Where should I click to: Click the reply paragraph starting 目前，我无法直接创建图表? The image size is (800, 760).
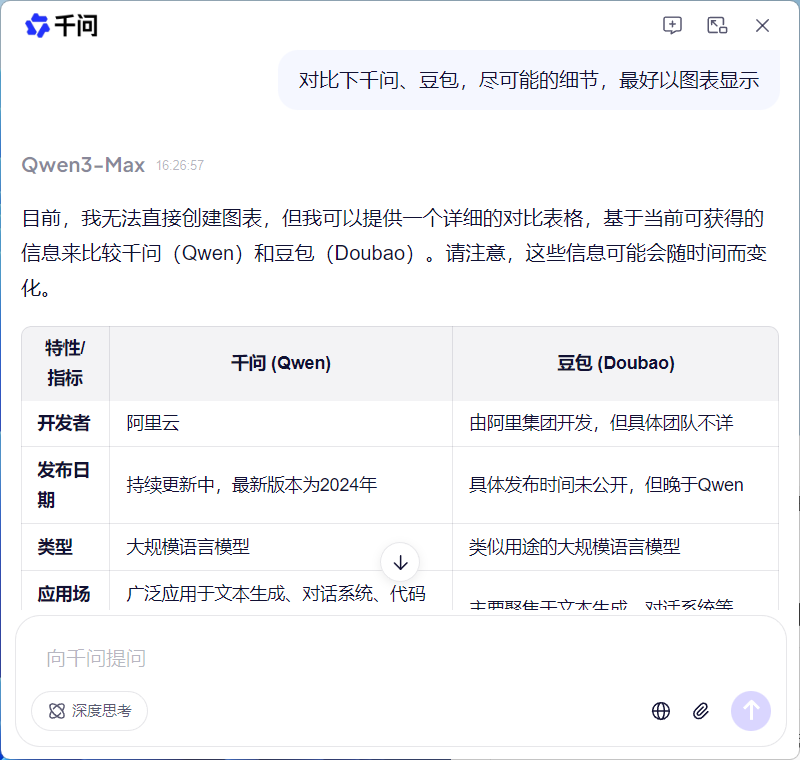(x=394, y=253)
